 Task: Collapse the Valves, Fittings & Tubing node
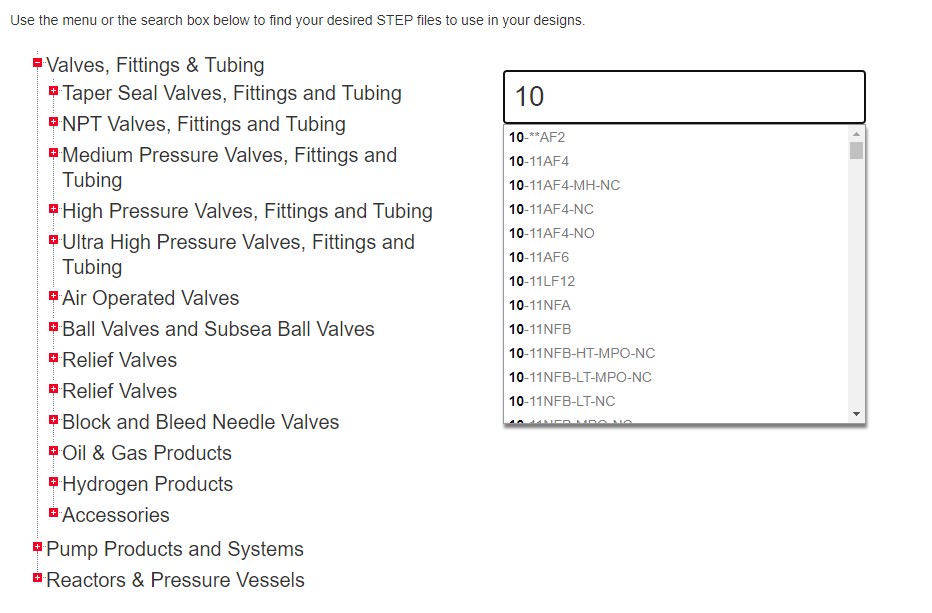pyautogui.click(x=38, y=63)
